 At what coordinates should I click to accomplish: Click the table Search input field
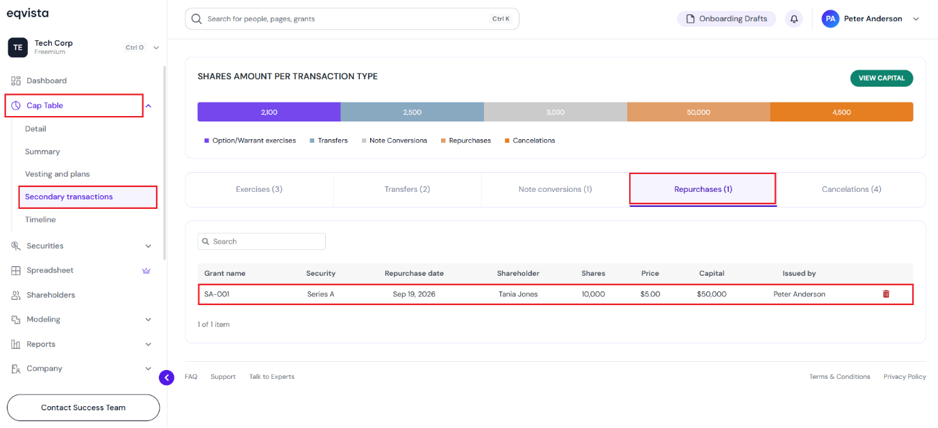click(261, 242)
